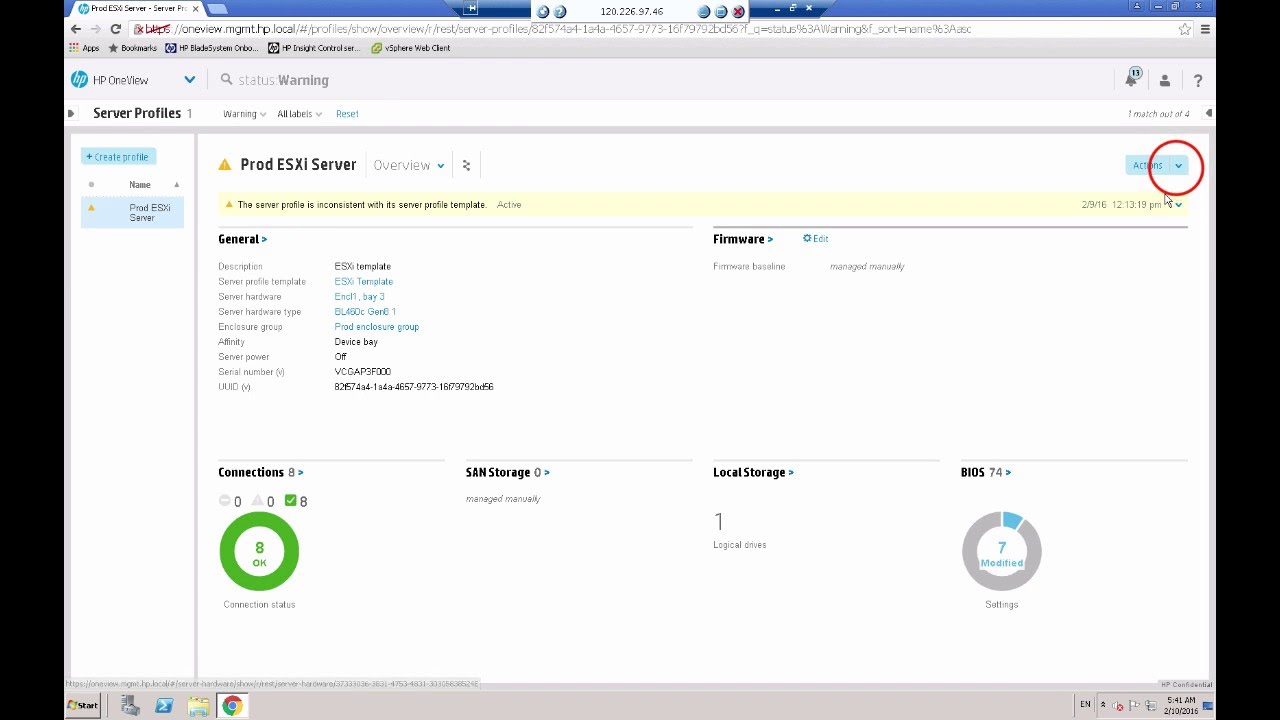The image size is (1280, 720).
Task: Open the Chrome menu hamburger icon
Action: tap(1205, 29)
